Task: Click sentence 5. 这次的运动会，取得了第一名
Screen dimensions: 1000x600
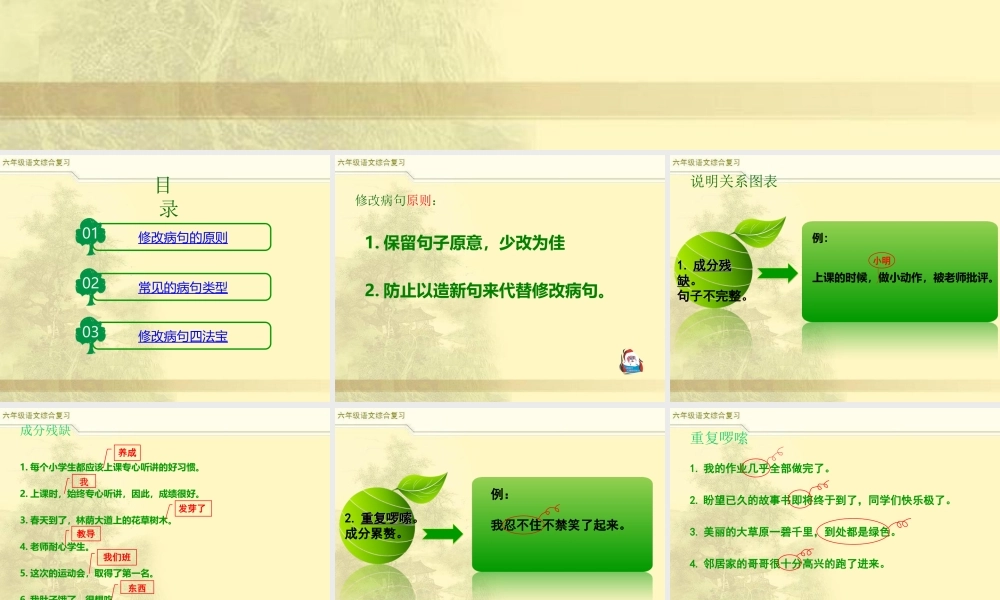Action: (x=87, y=573)
